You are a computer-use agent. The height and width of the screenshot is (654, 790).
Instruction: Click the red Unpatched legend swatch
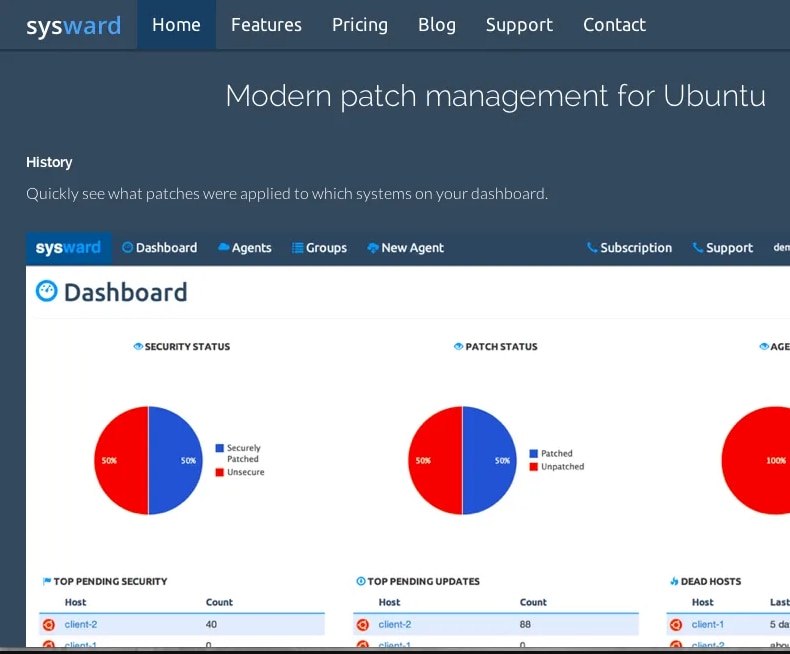(x=534, y=467)
